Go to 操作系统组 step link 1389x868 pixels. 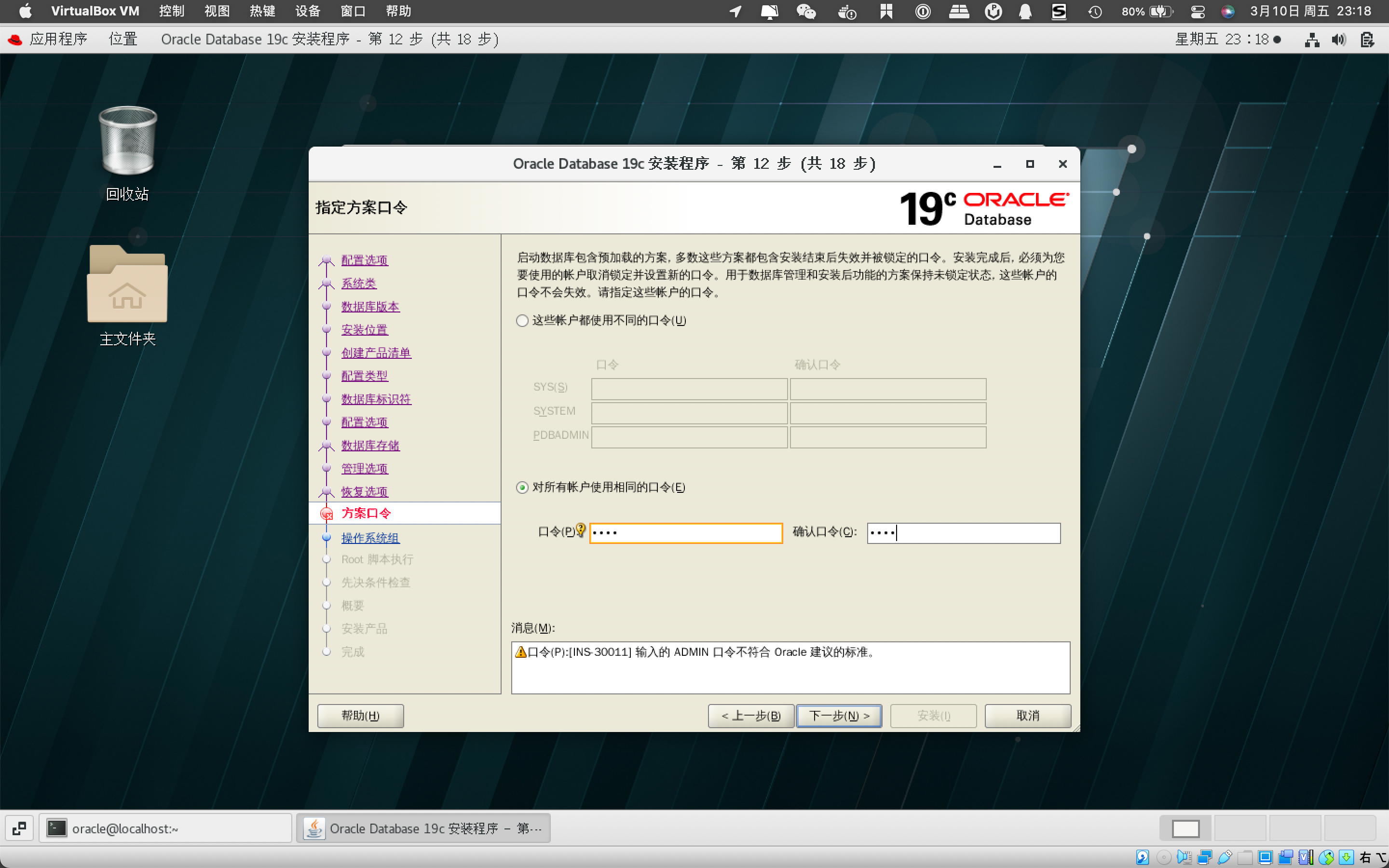(x=370, y=538)
